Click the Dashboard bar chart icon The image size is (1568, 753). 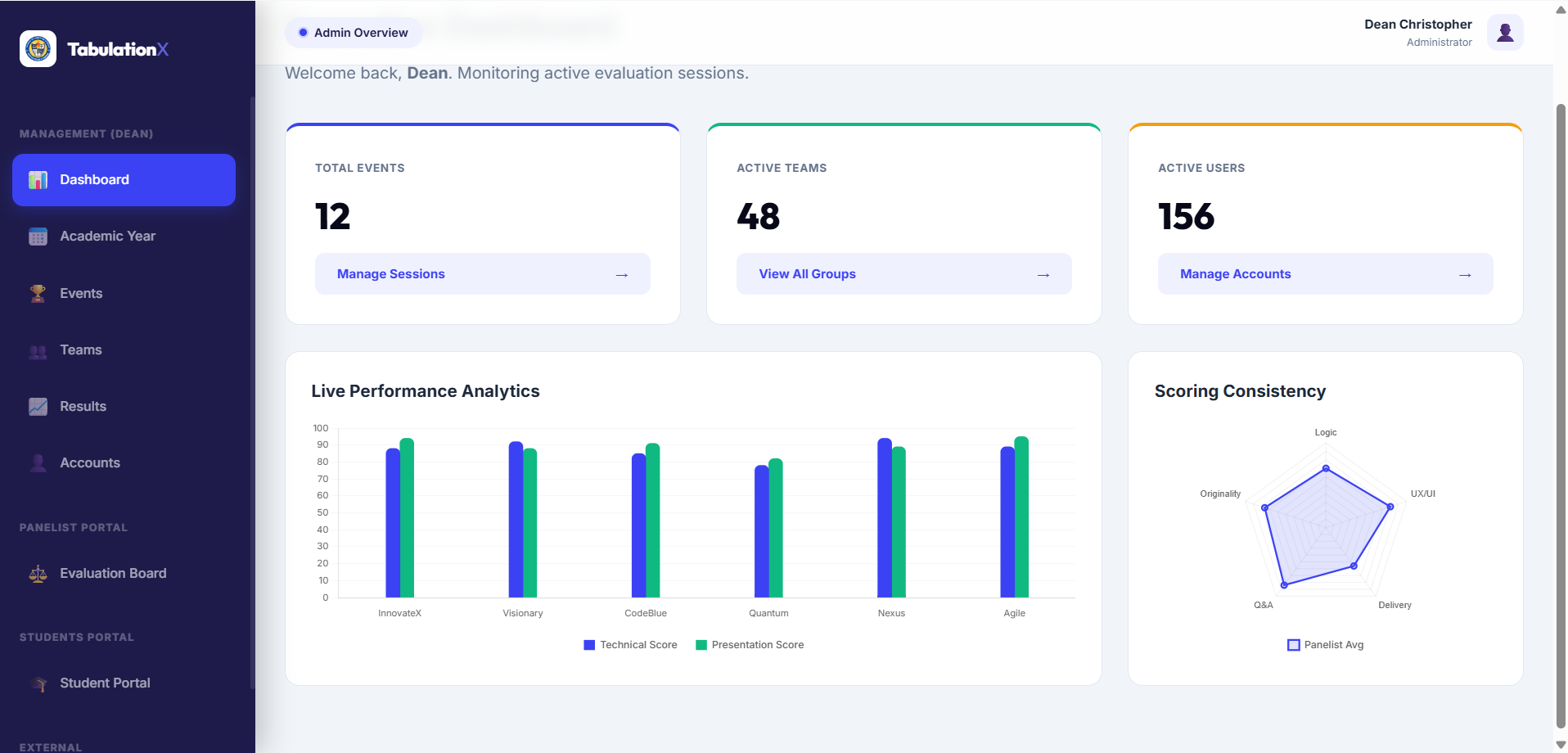click(38, 180)
